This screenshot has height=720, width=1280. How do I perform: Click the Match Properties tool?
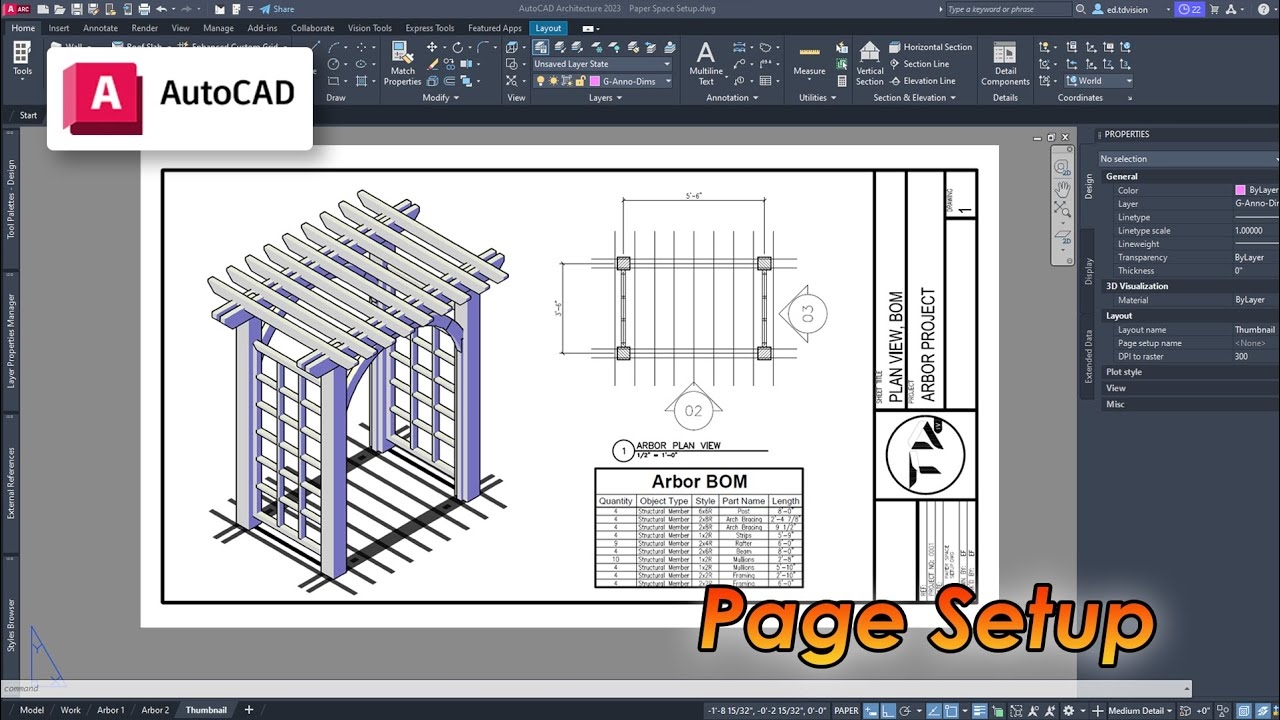(x=402, y=63)
